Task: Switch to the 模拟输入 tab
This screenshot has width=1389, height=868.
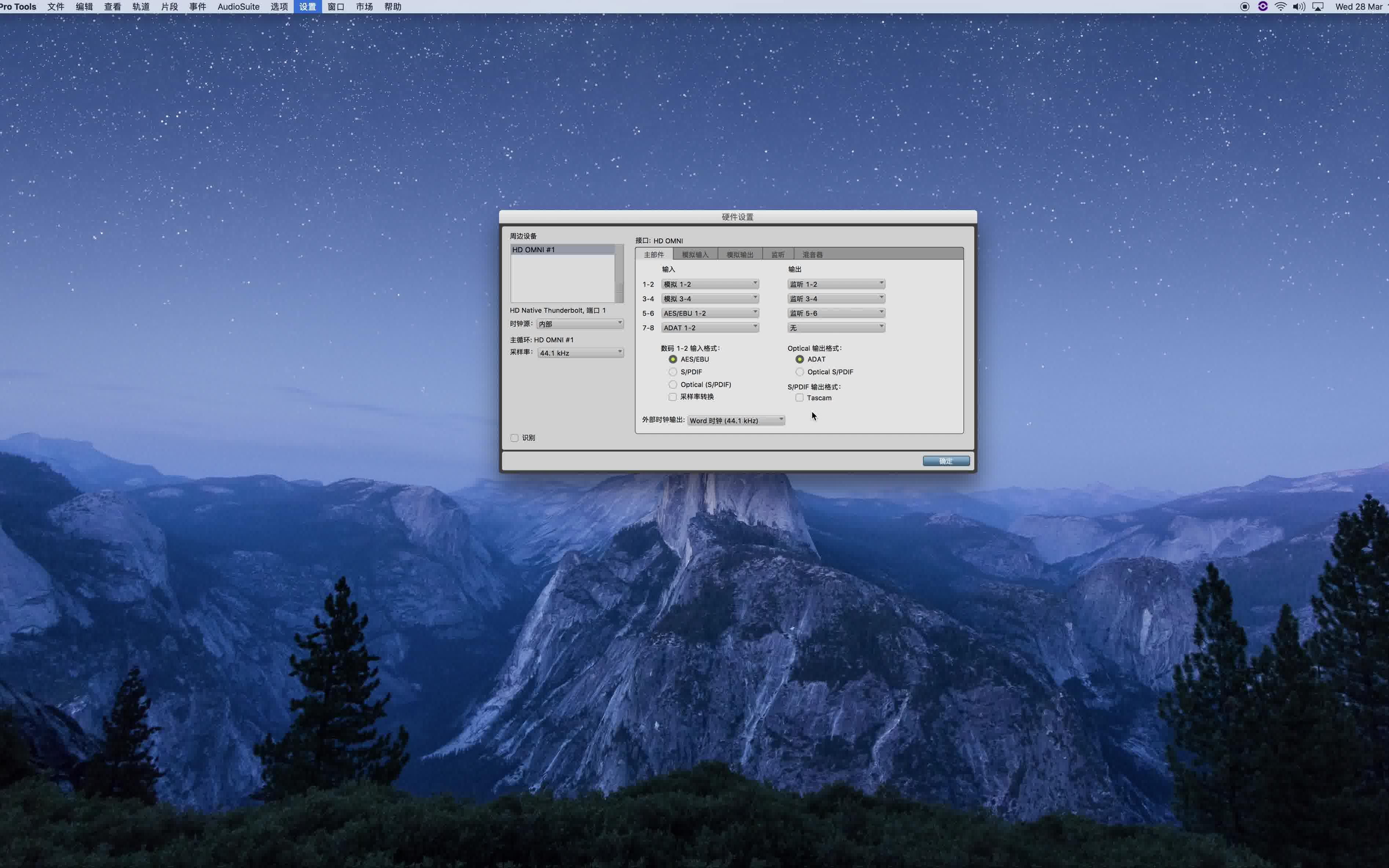Action: pyautogui.click(x=695, y=254)
